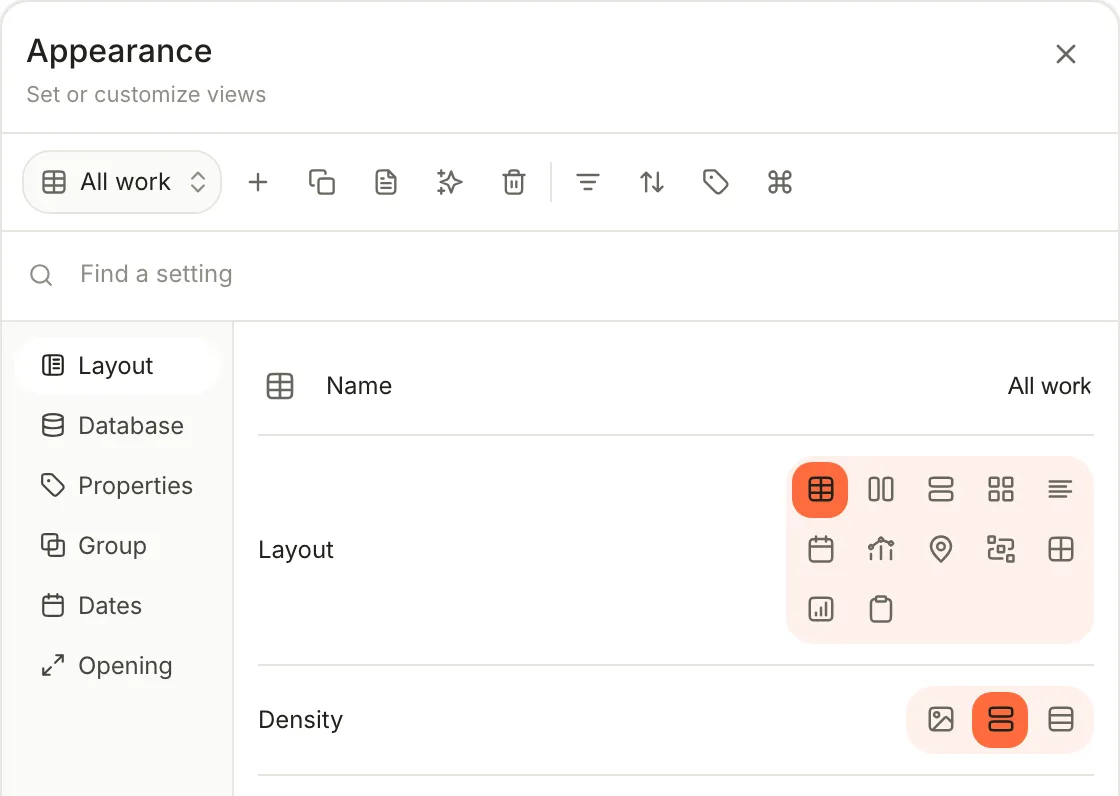The height and width of the screenshot is (796, 1120).
Task: Click the tag properties icon in toolbar
Action: 716,182
